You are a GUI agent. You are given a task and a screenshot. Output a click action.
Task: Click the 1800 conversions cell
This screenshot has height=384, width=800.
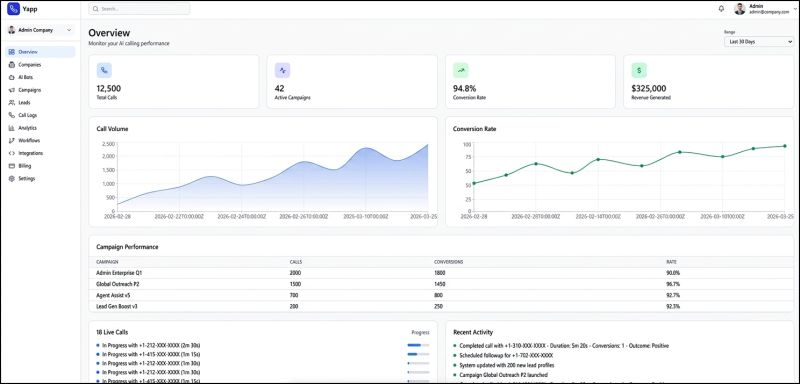[440, 273]
